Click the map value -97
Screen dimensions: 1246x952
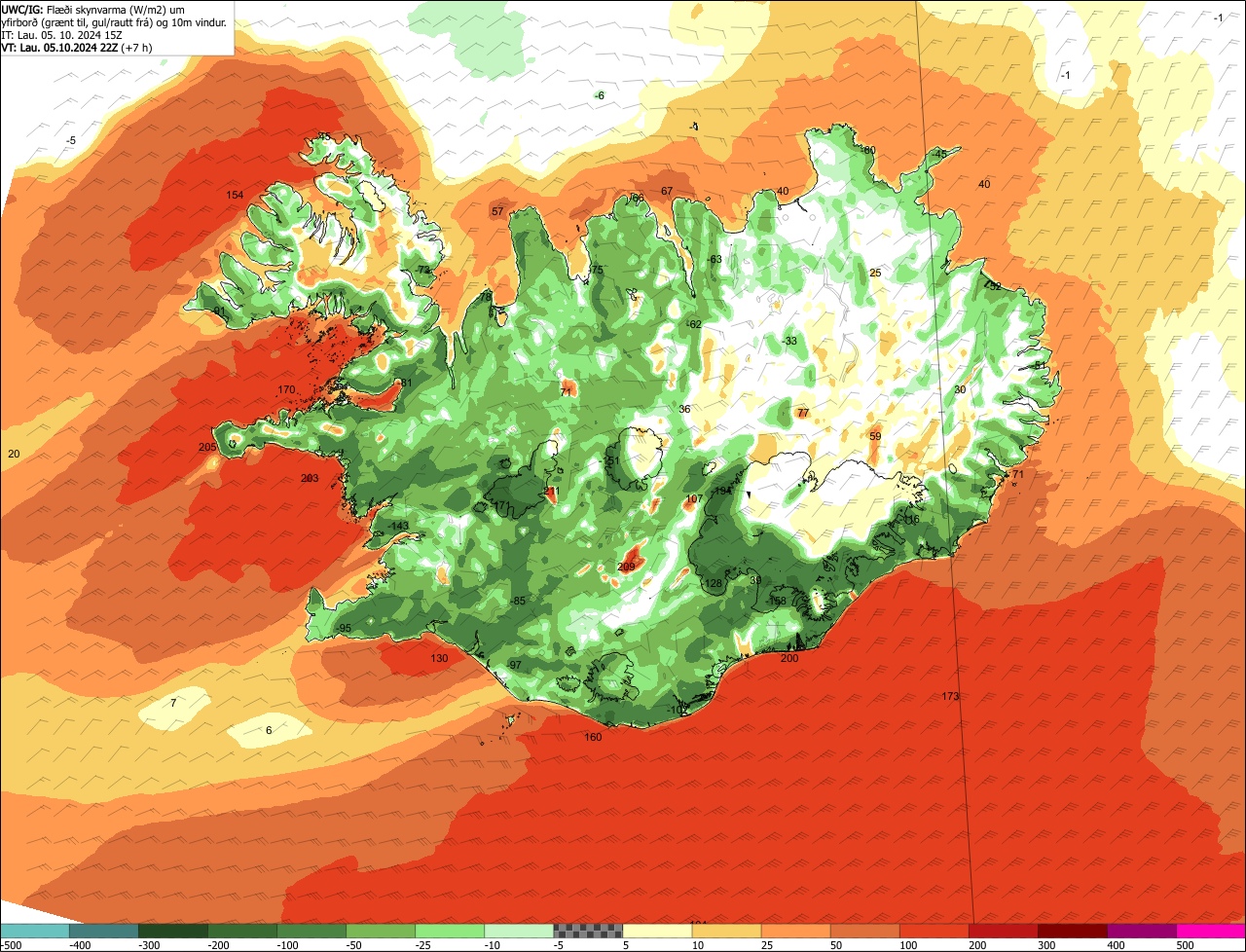pyautogui.click(x=514, y=665)
